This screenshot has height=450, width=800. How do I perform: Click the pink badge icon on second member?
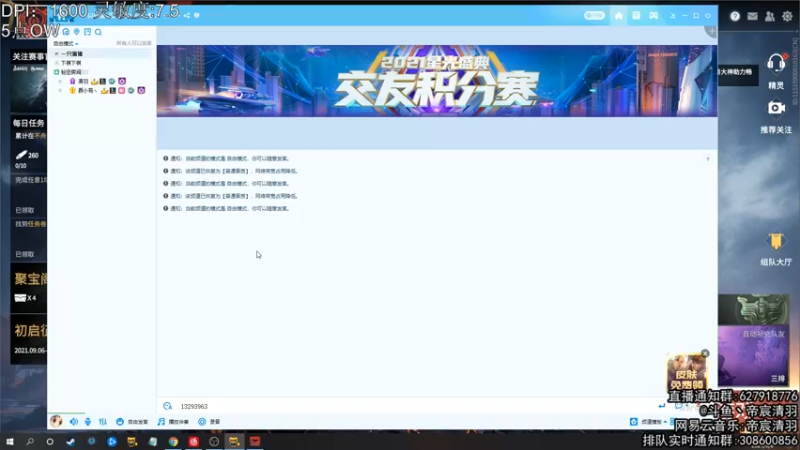tap(121, 90)
